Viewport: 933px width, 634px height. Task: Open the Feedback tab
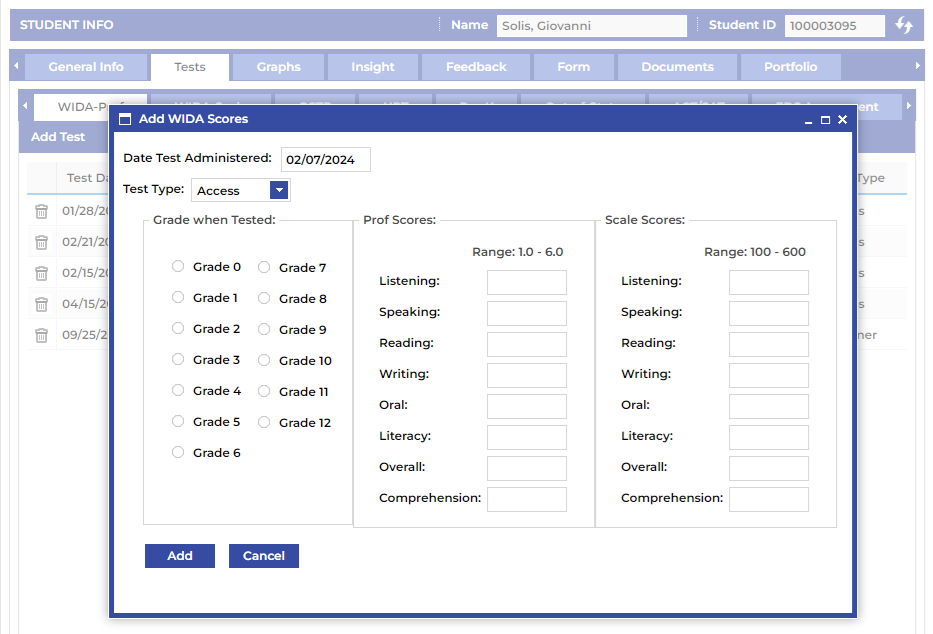pyautogui.click(x=476, y=67)
